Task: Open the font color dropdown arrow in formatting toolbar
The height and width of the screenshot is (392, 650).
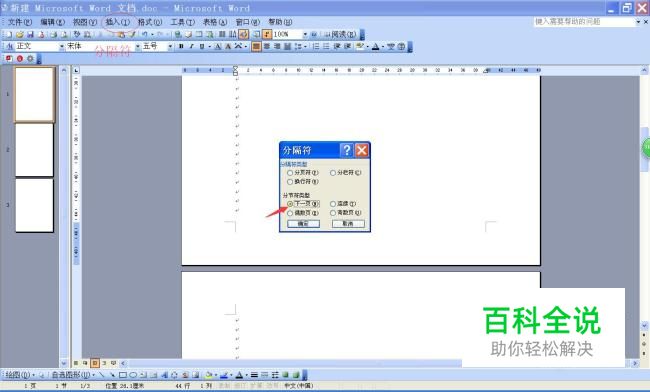Action: tap(382, 46)
